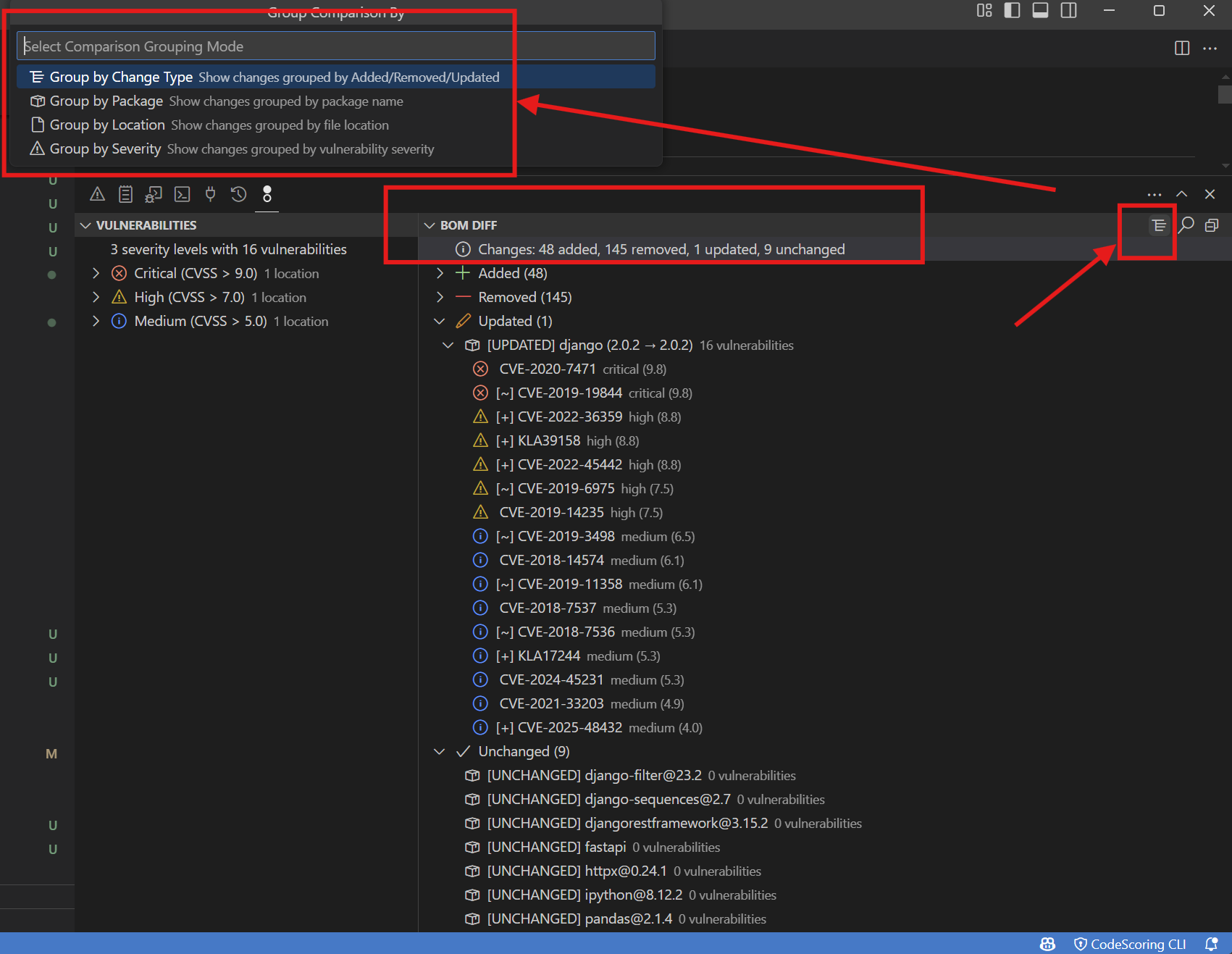Viewport: 1232px width, 954px height.
Task: Maximize the panel with the up-chevron icon
Action: (x=1181, y=194)
